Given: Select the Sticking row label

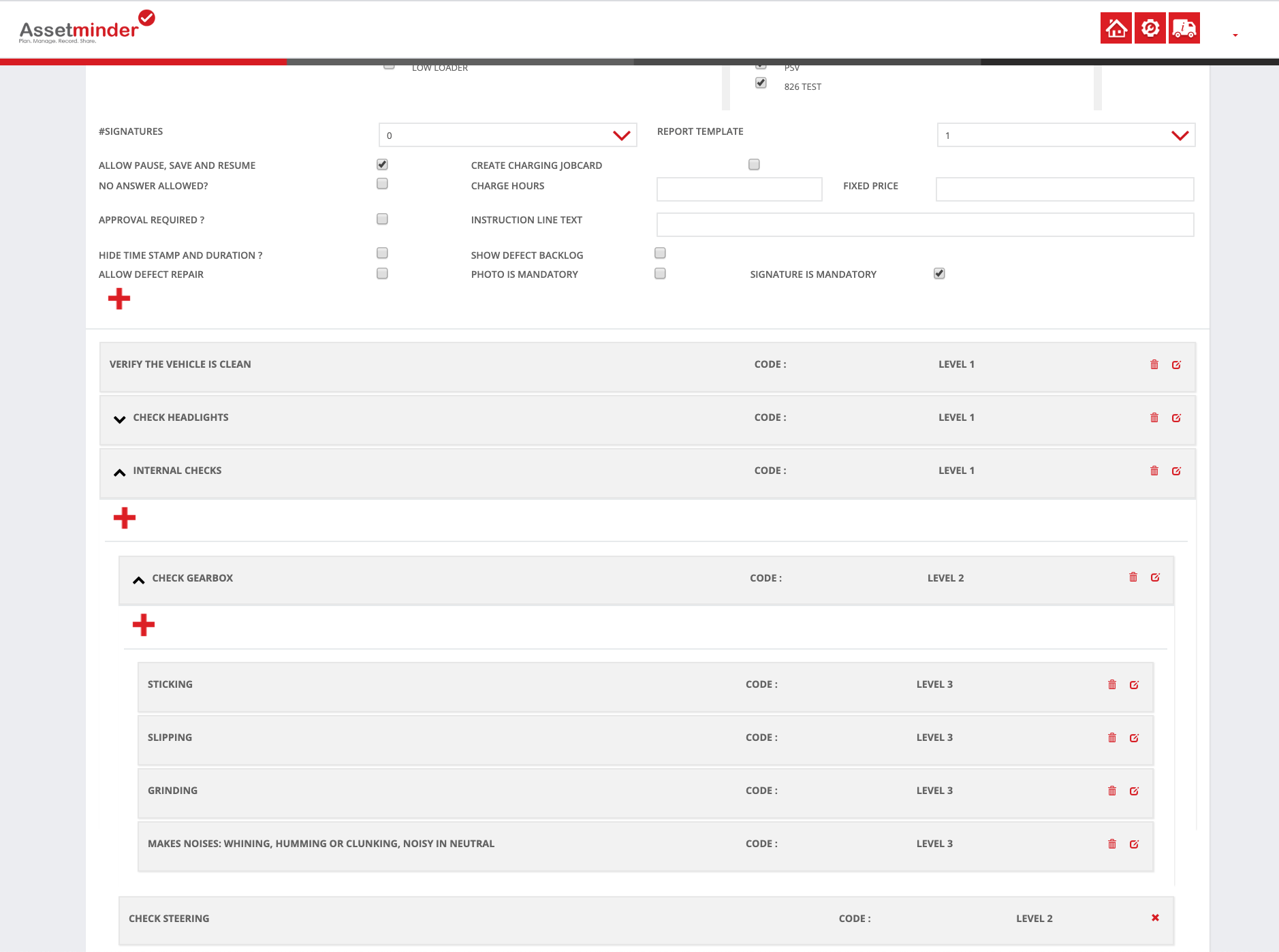Looking at the screenshot, I should (x=170, y=684).
